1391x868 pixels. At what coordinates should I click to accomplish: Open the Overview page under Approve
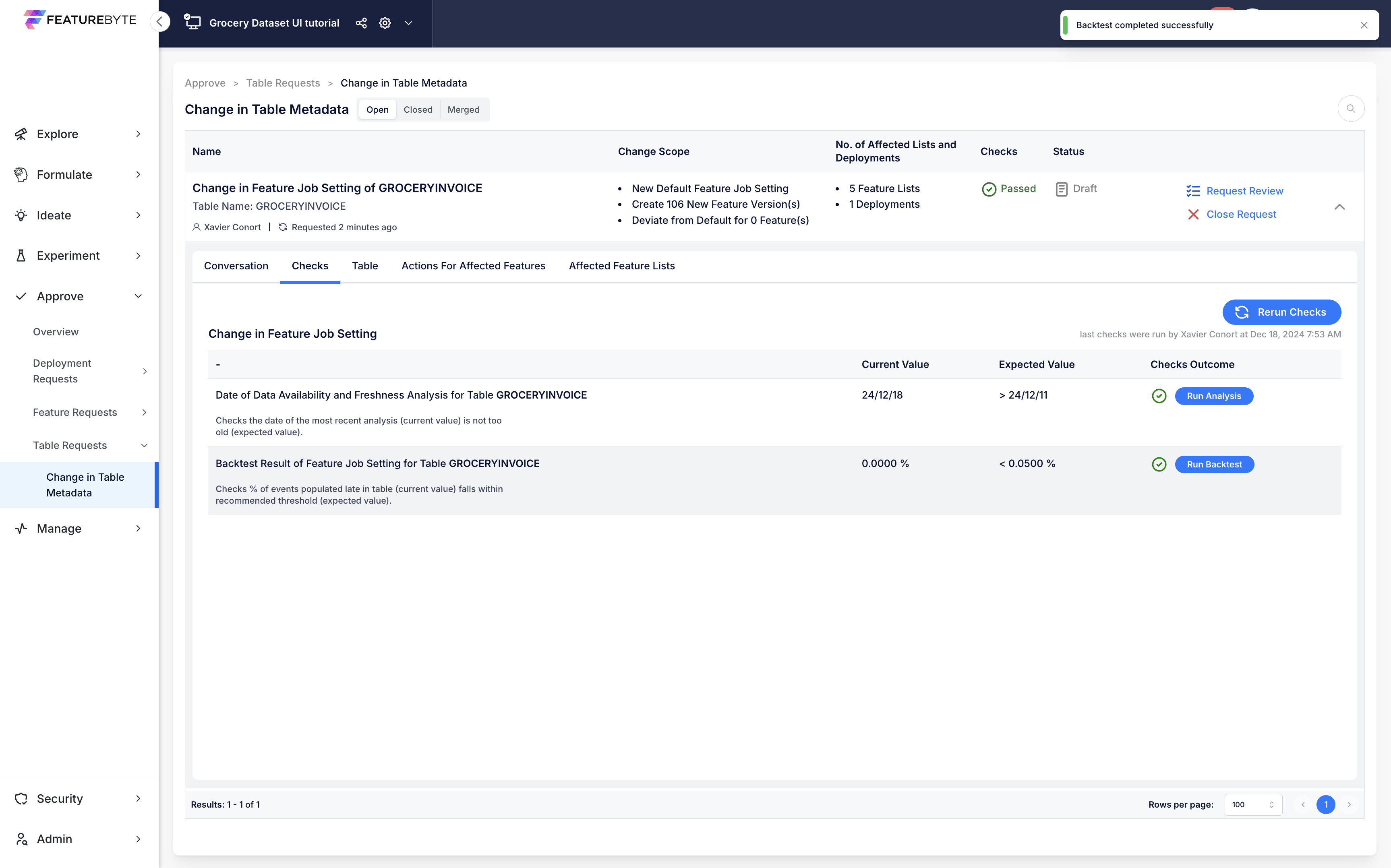(56, 332)
